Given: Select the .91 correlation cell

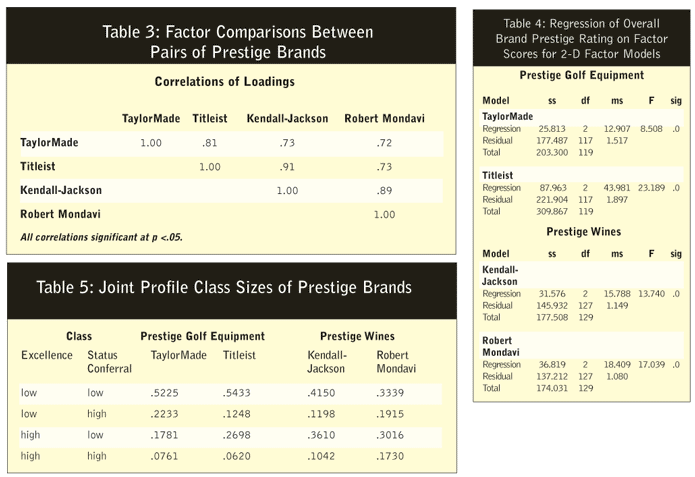Looking at the screenshot, I should [286, 166].
